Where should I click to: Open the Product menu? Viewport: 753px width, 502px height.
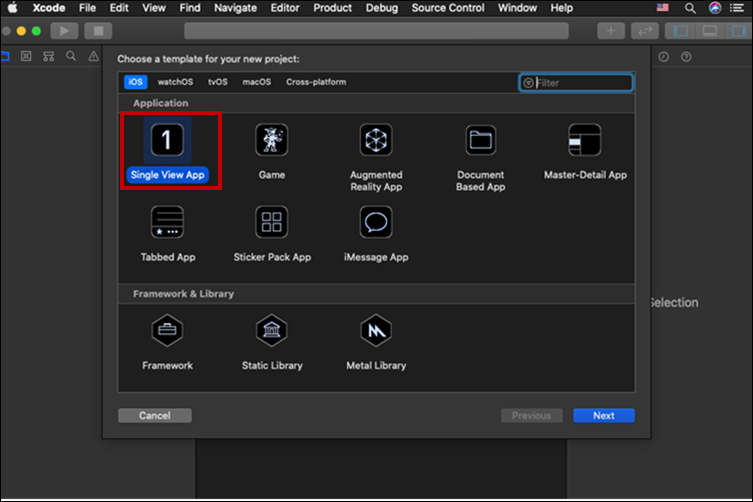tap(332, 8)
